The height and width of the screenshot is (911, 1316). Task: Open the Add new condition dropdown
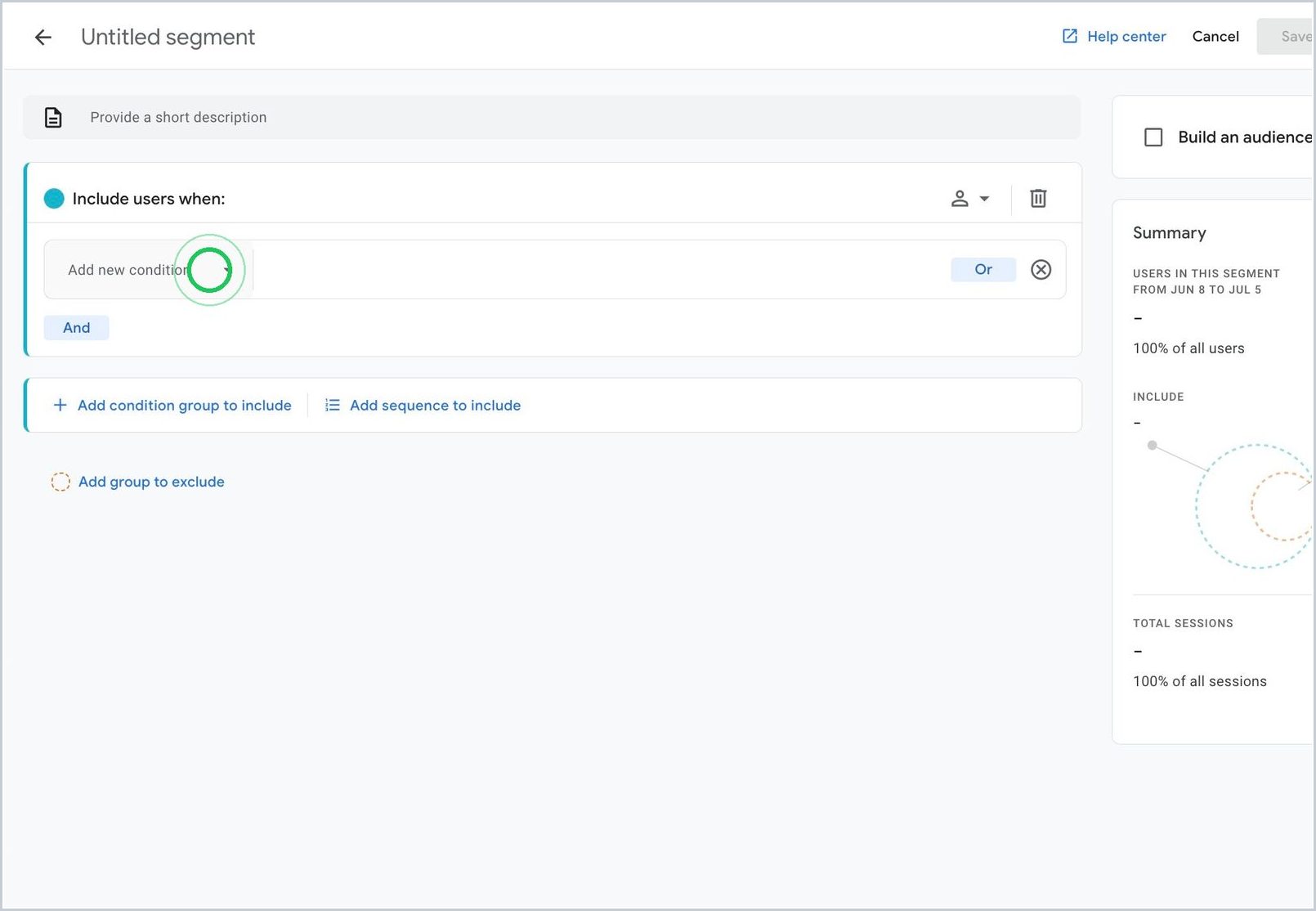[149, 270]
